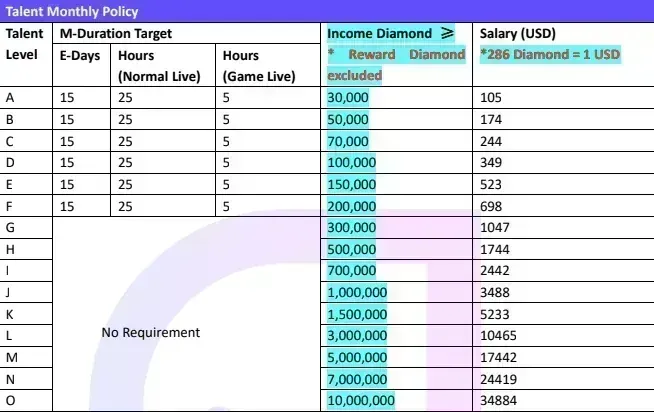The width and height of the screenshot is (654, 412).
Task: Select the "M-Duration Target" header cell
Action: 114,34
